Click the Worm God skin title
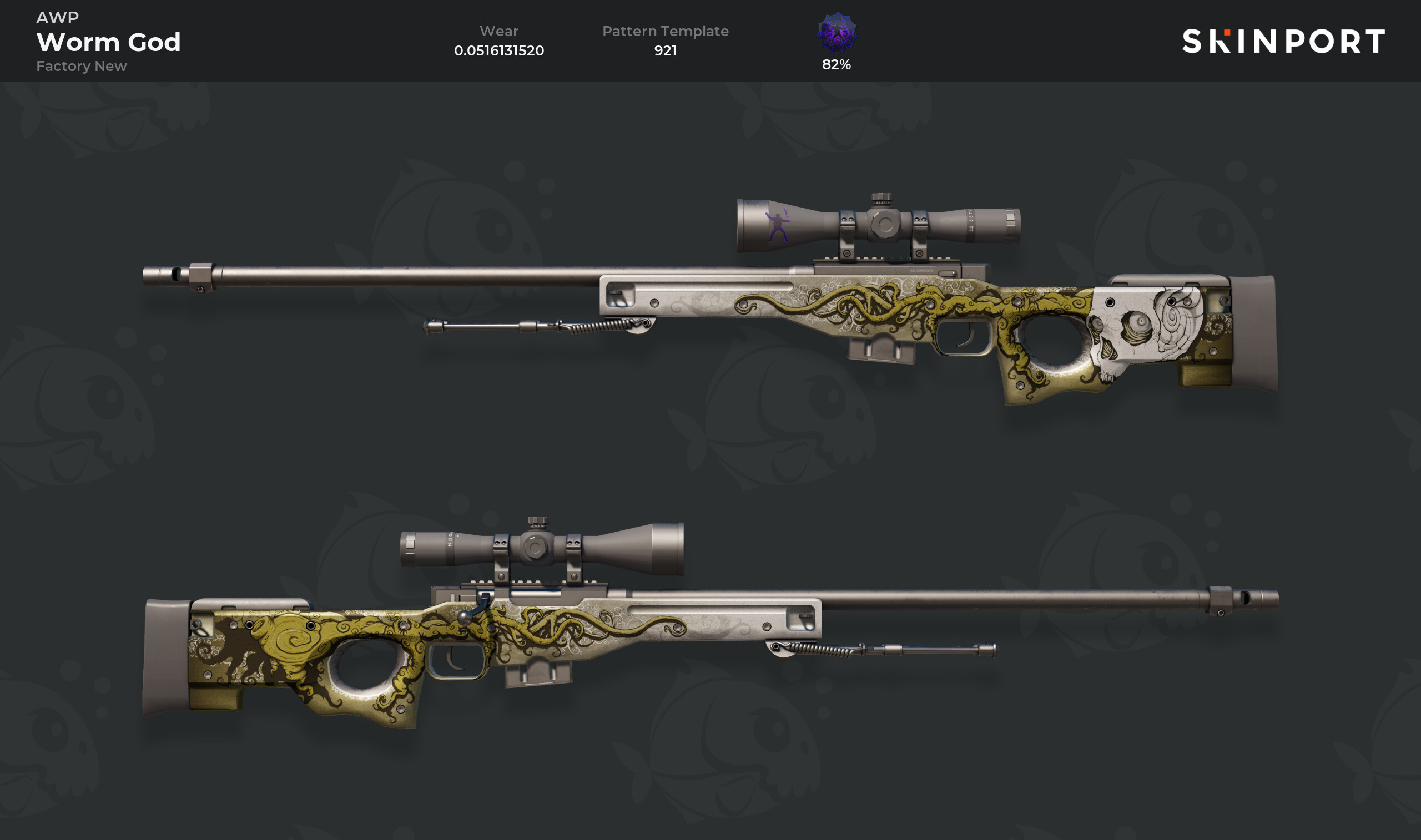The width and height of the screenshot is (1421, 840). click(109, 42)
